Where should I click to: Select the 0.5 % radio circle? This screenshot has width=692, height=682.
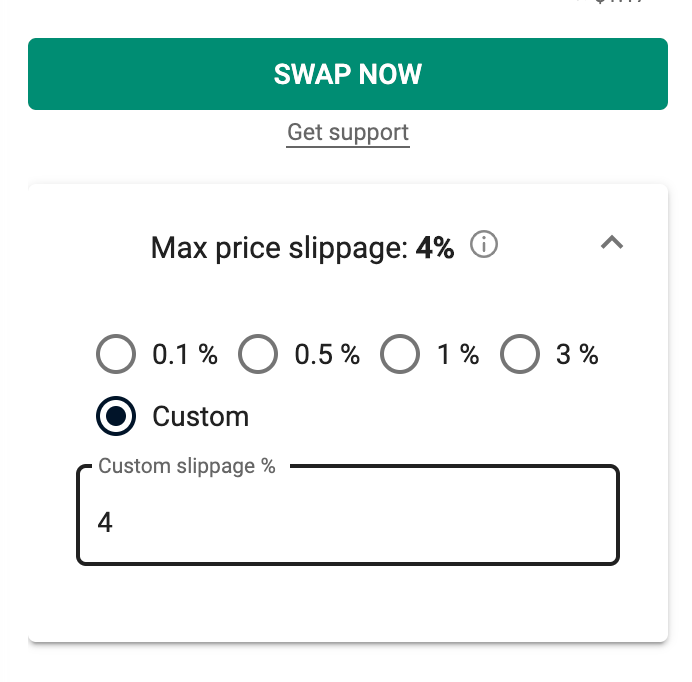pyautogui.click(x=258, y=354)
